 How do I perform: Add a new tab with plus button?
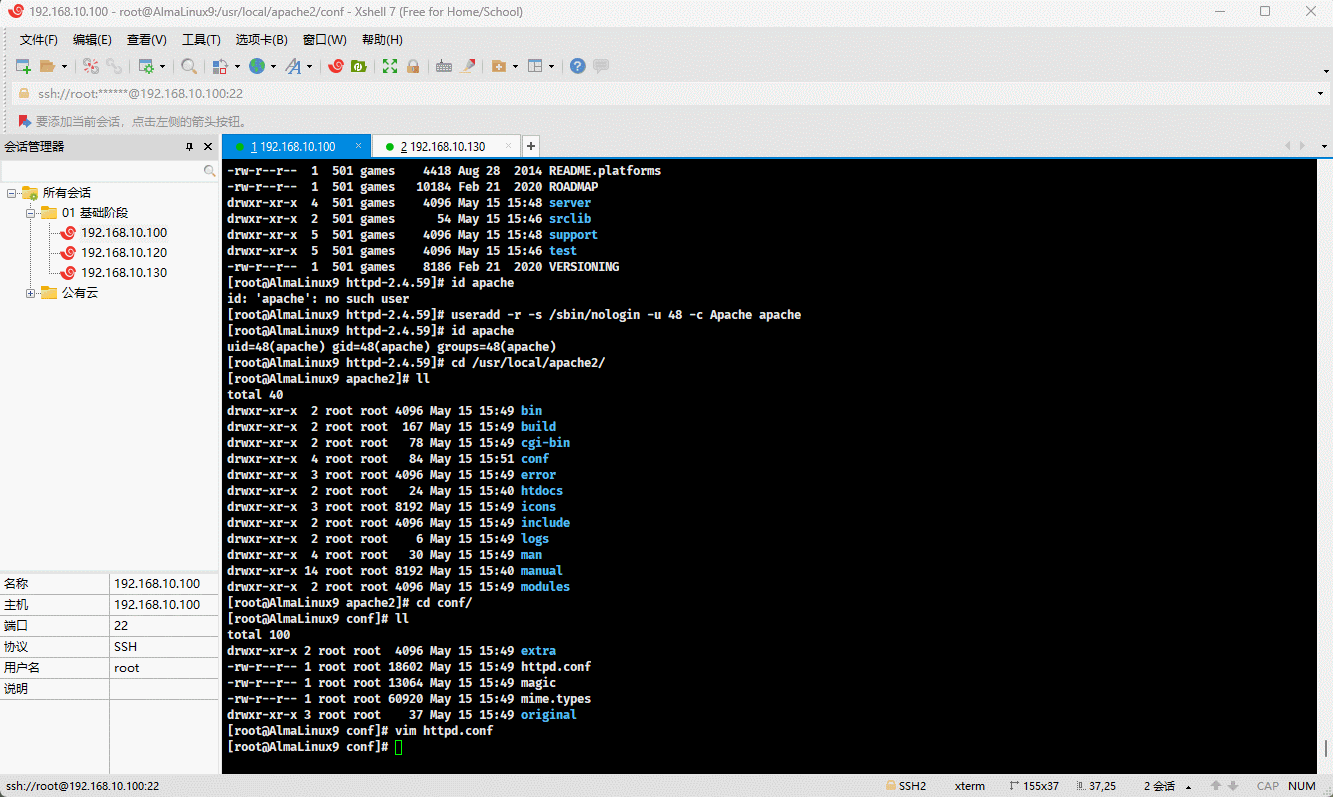531,146
